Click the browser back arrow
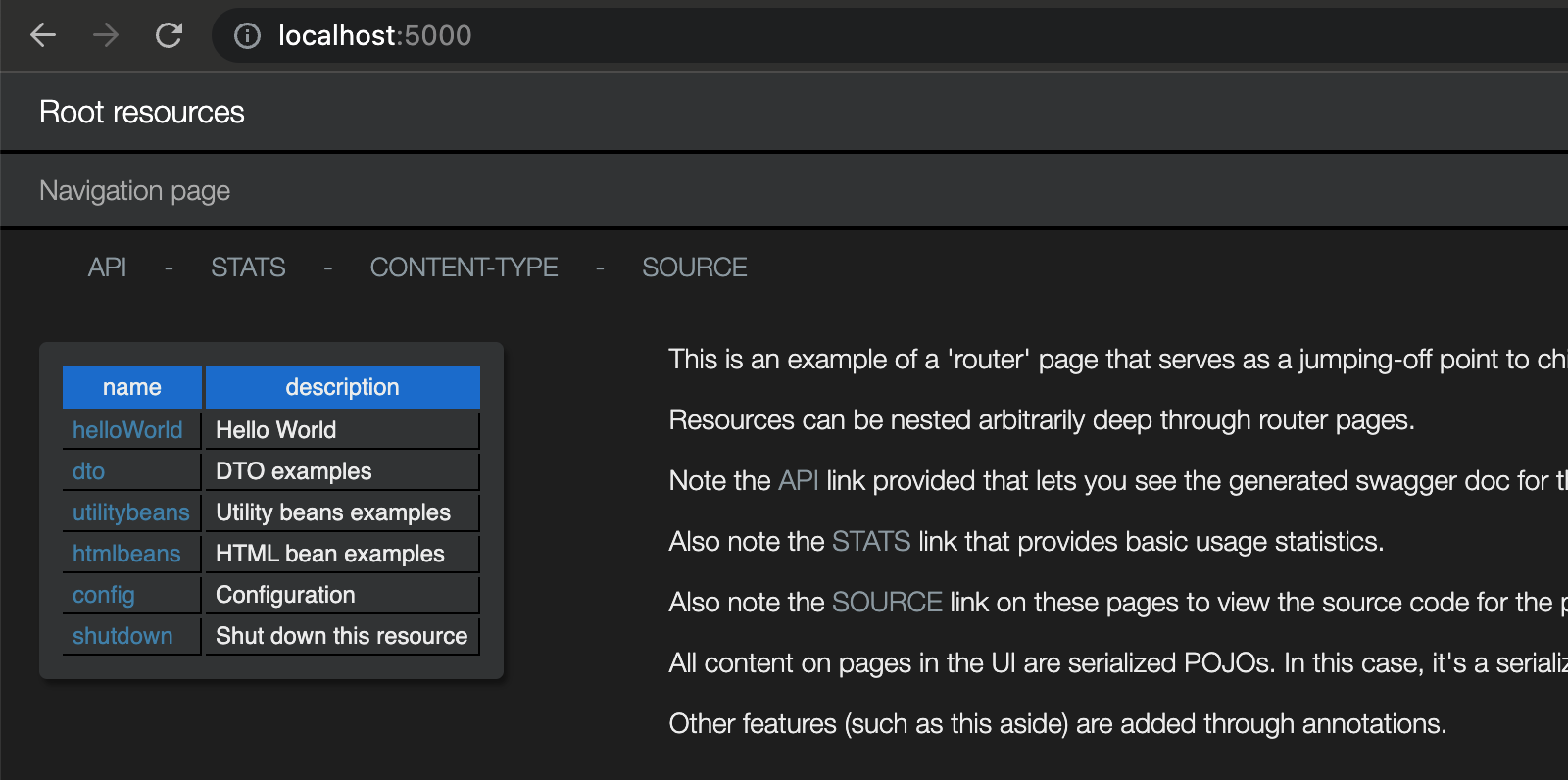 pyautogui.click(x=43, y=36)
